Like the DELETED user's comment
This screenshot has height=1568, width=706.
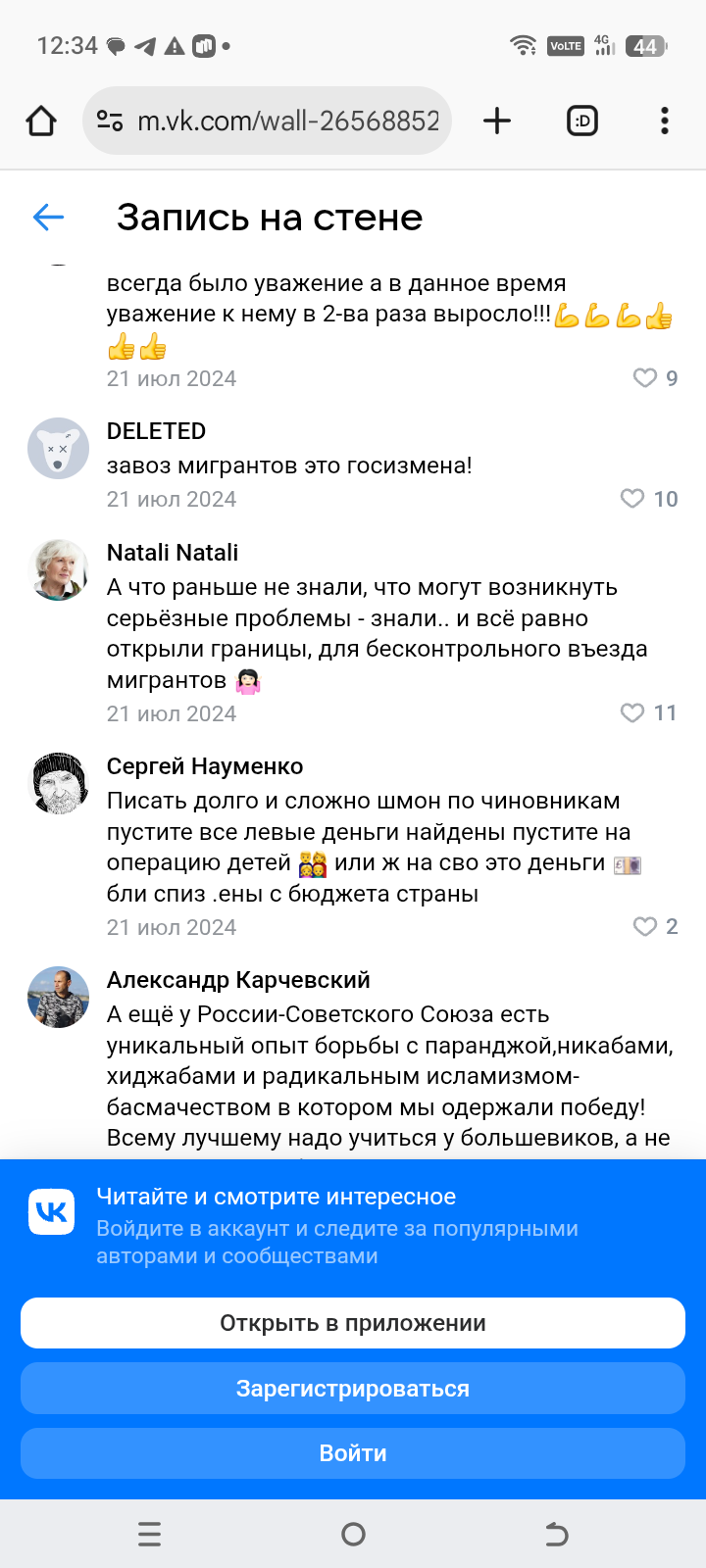(x=632, y=499)
